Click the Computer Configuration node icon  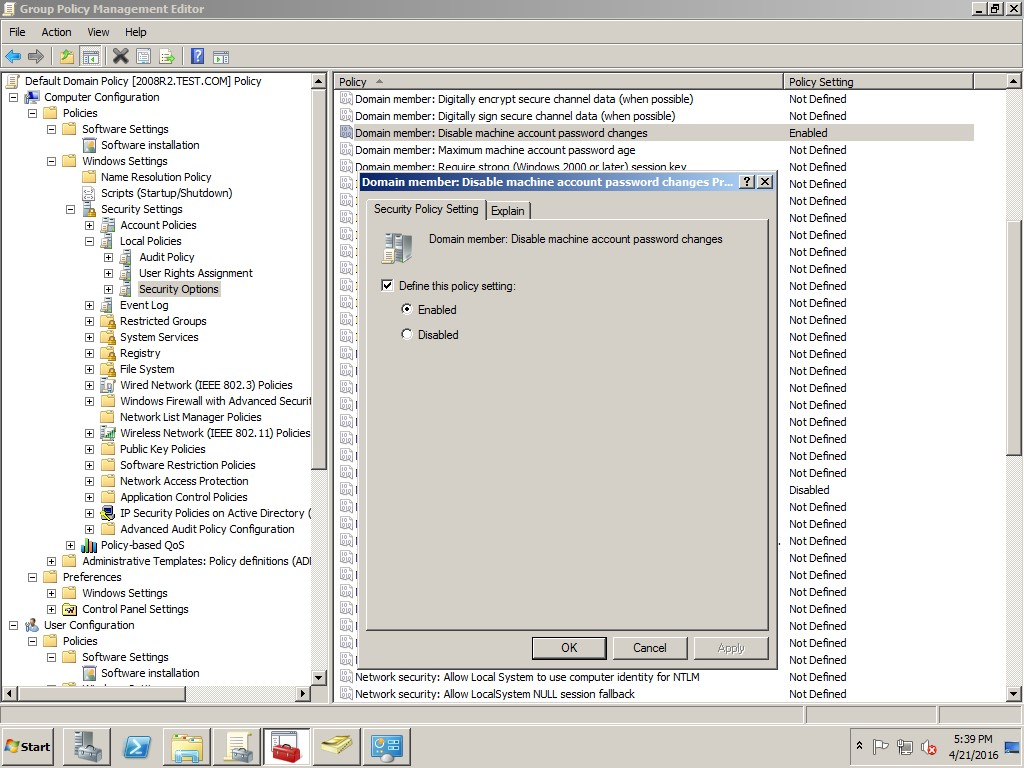(x=32, y=97)
